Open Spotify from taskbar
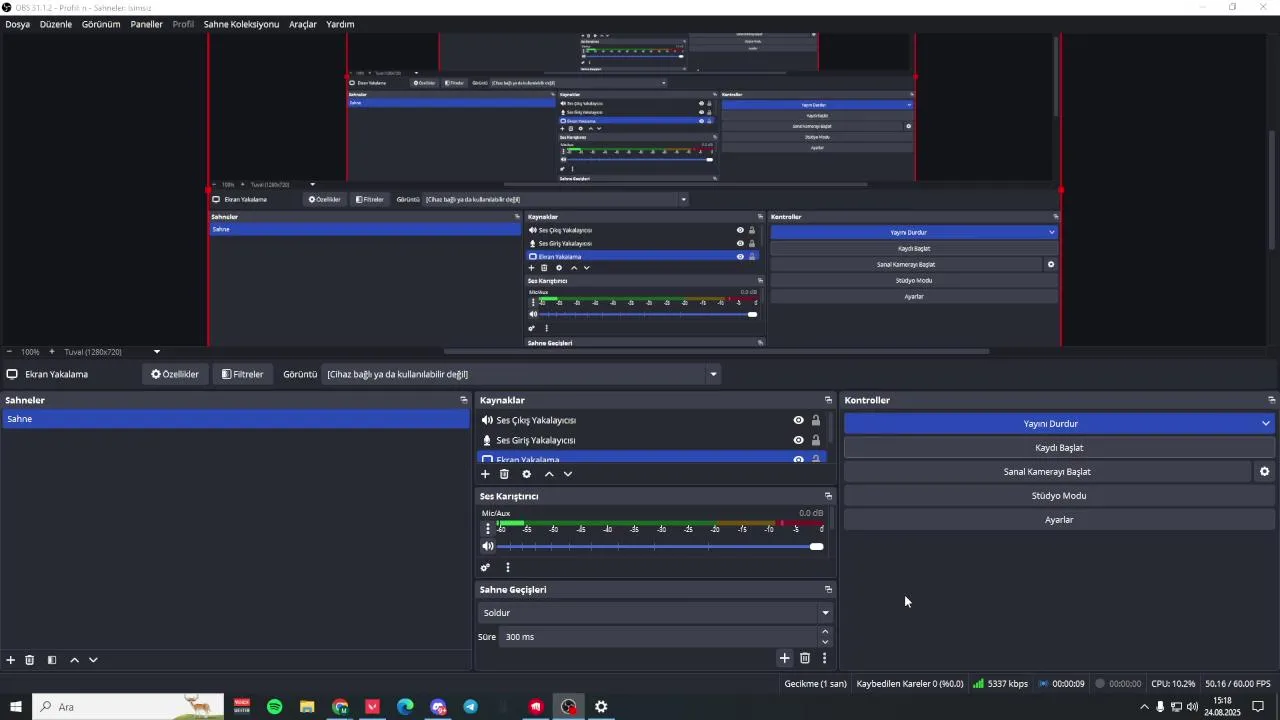1280x720 pixels. tap(274, 707)
